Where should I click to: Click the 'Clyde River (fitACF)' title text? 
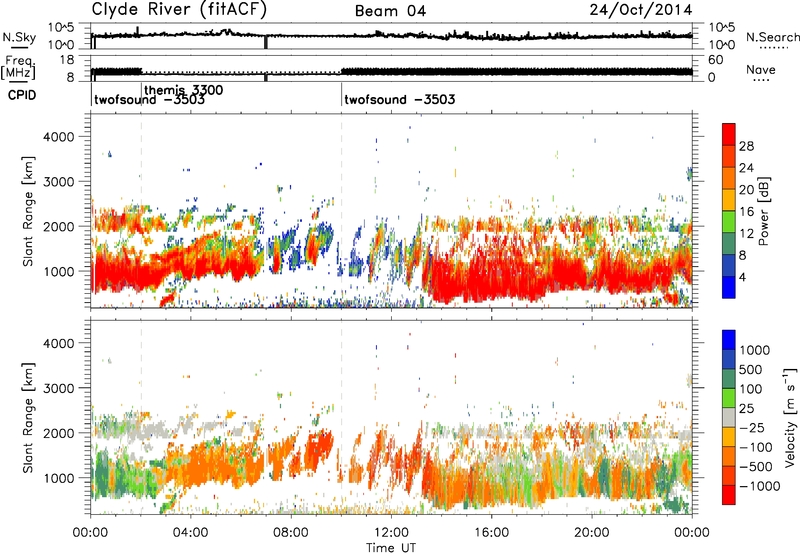tap(179, 10)
